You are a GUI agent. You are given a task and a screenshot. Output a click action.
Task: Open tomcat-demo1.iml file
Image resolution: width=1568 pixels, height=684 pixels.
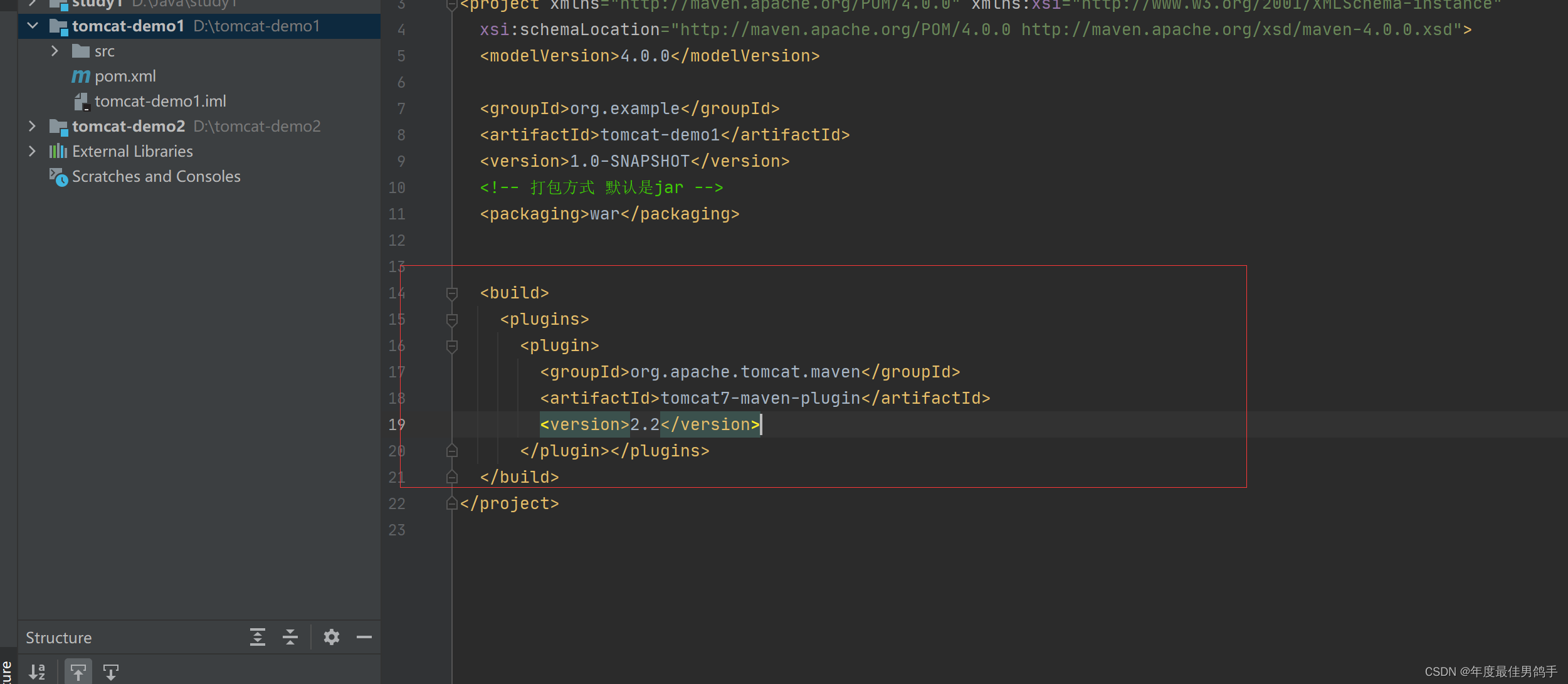pyautogui.click(x=160, y=102)
